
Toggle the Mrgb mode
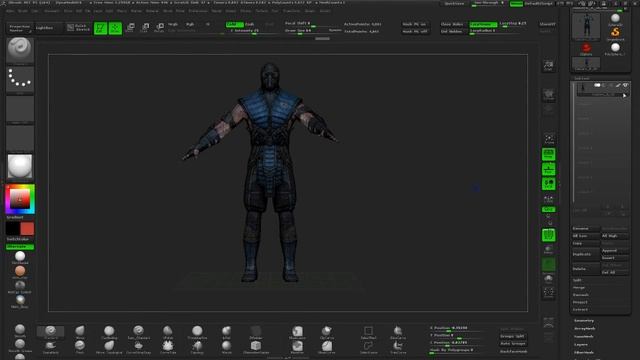(x=173, y=24)
